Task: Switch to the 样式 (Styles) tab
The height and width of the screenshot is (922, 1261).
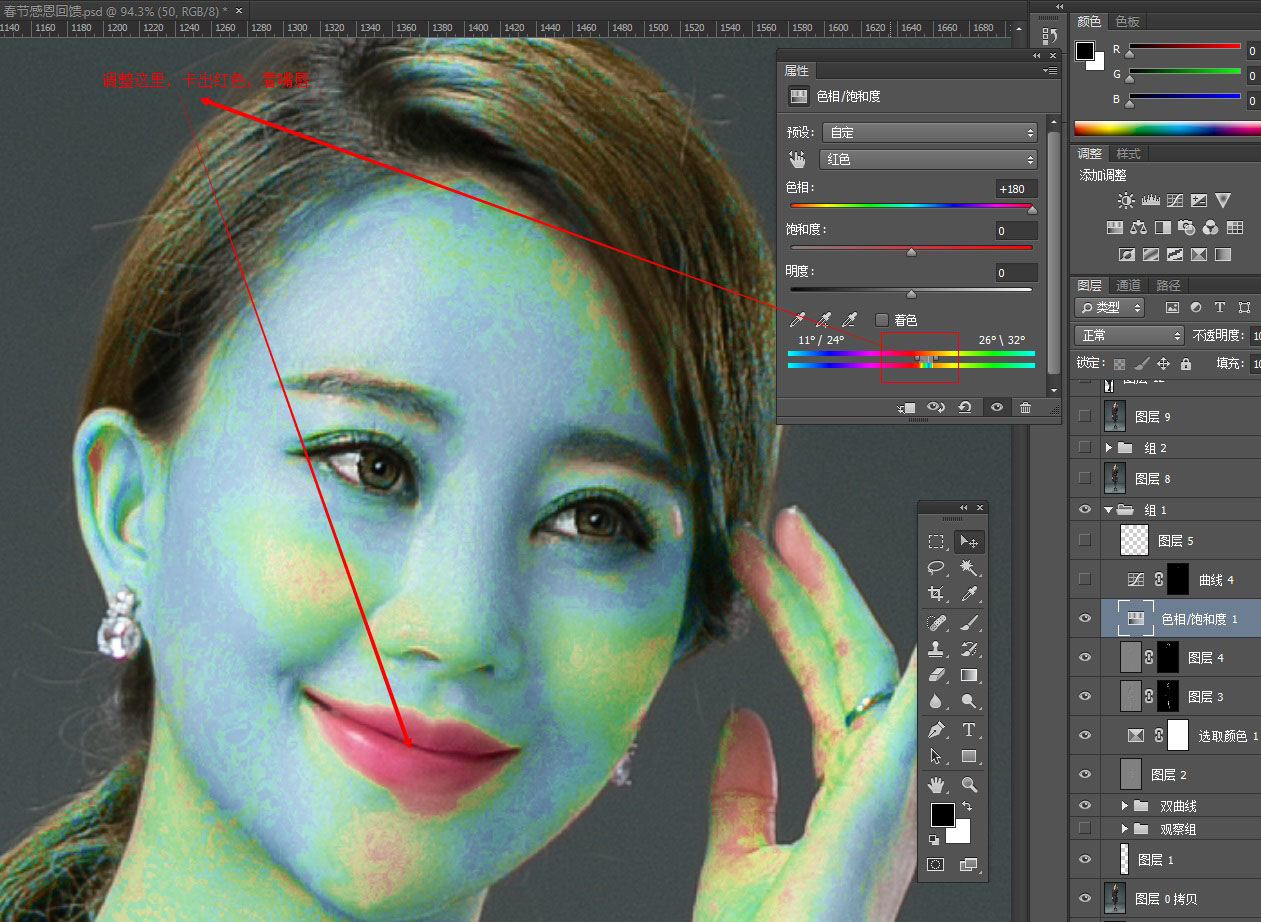Action: coord(1128,154)
